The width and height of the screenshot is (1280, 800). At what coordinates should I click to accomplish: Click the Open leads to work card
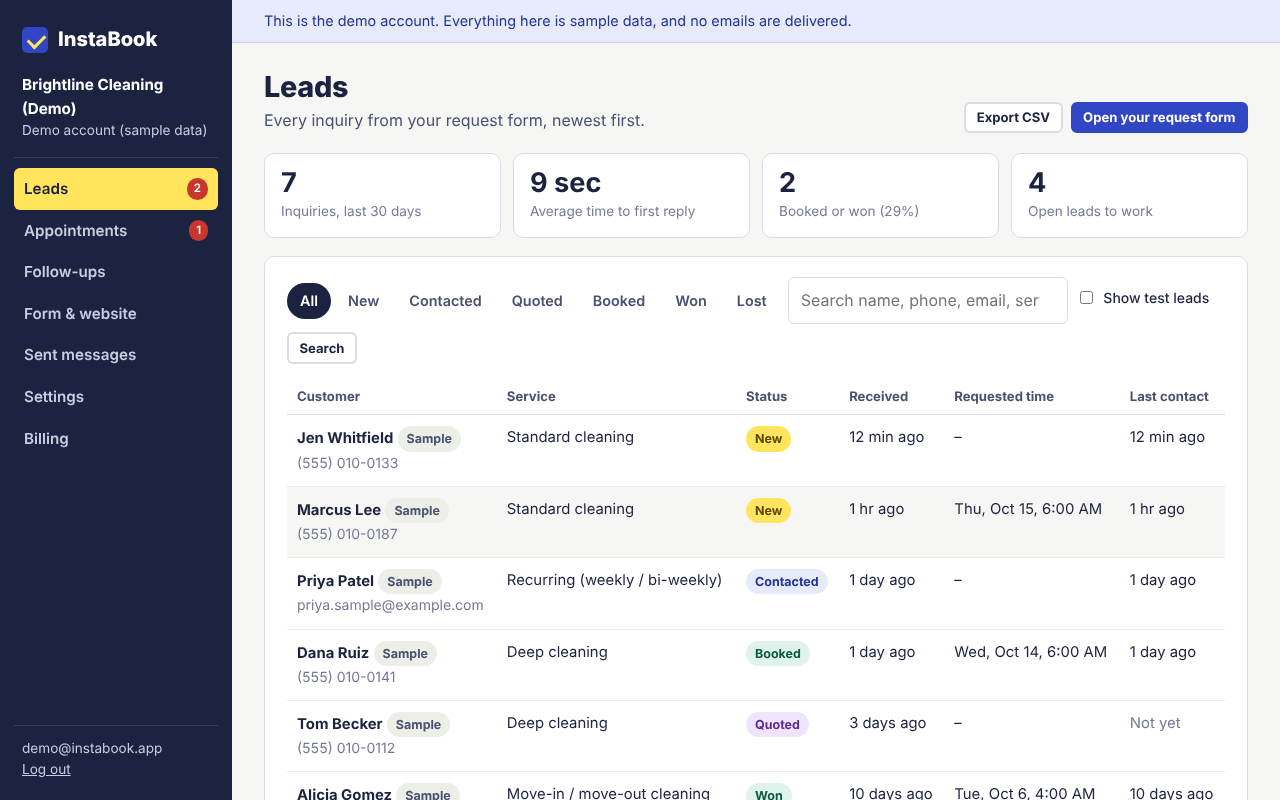pos(1129,195)
